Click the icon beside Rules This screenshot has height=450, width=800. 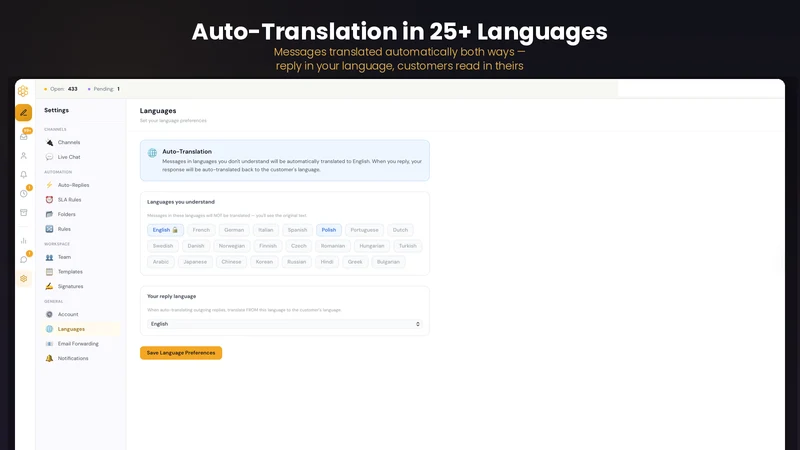coord(49,229)
